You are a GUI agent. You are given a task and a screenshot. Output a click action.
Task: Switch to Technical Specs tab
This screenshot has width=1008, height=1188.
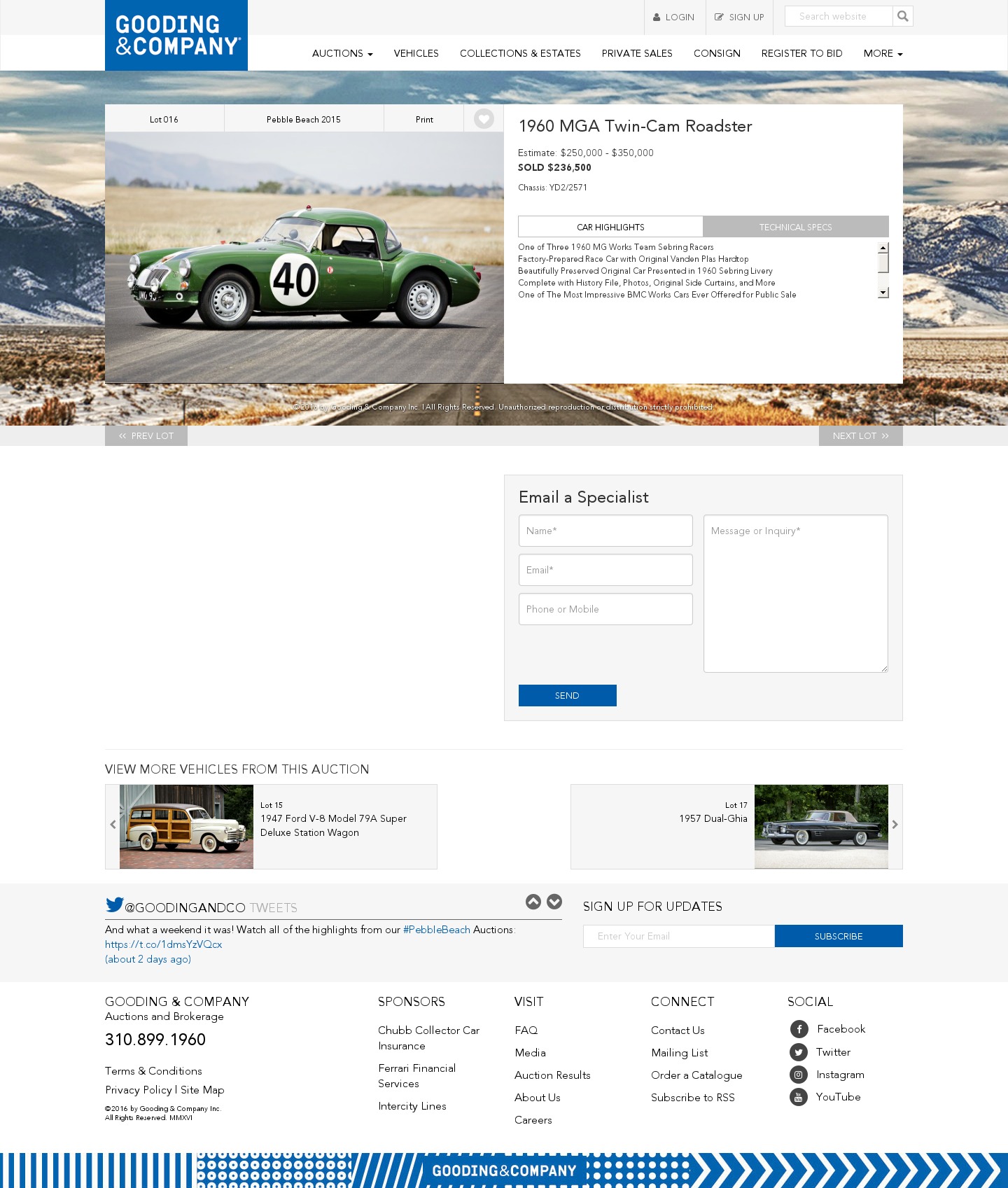click(796, 227)
